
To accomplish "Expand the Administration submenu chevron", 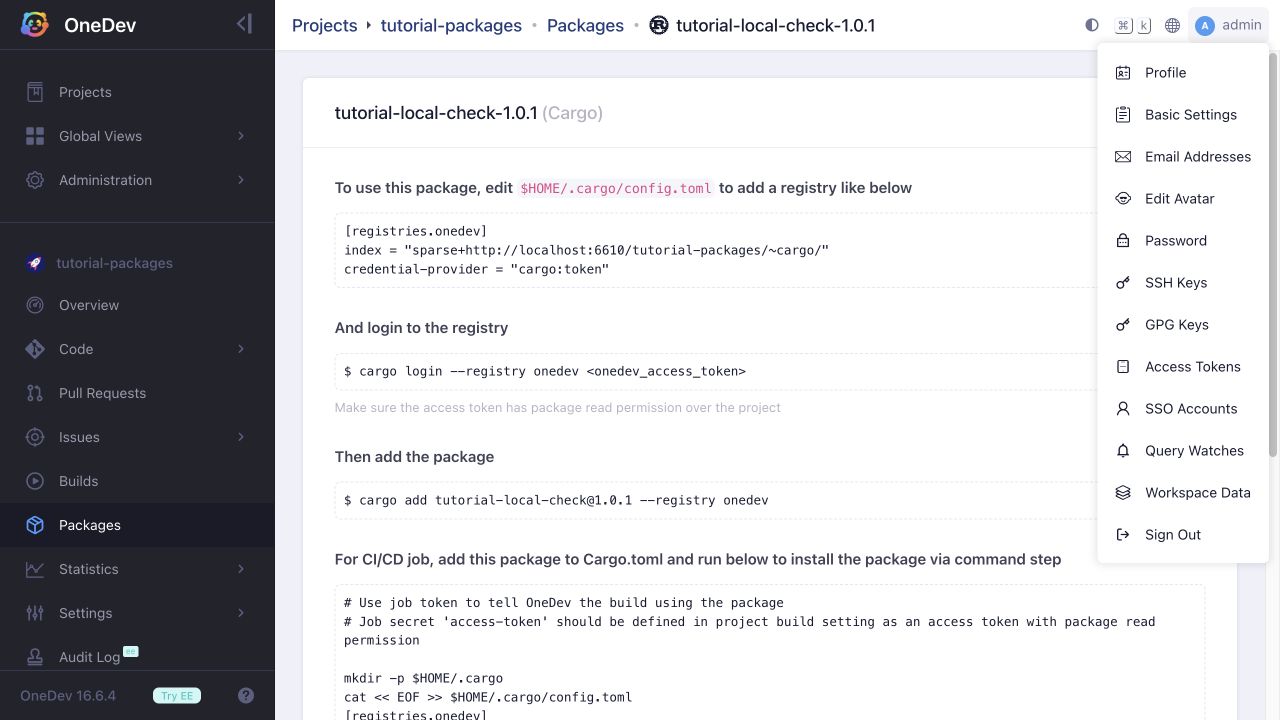I will pos(241,180).
